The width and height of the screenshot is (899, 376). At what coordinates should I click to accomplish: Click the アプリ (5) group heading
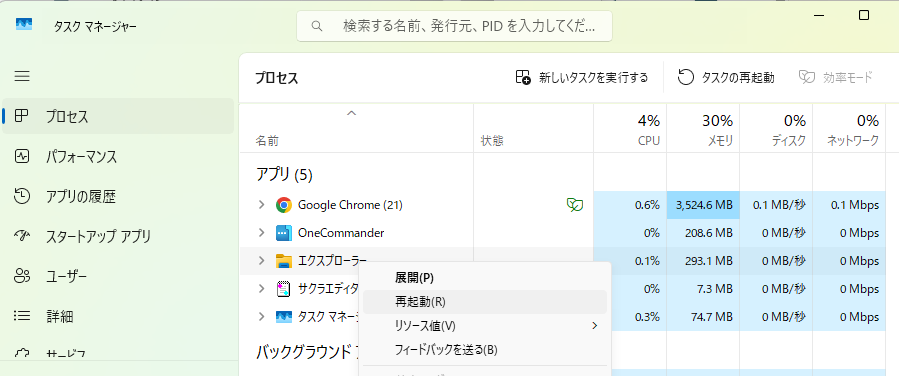pos(284,175)
